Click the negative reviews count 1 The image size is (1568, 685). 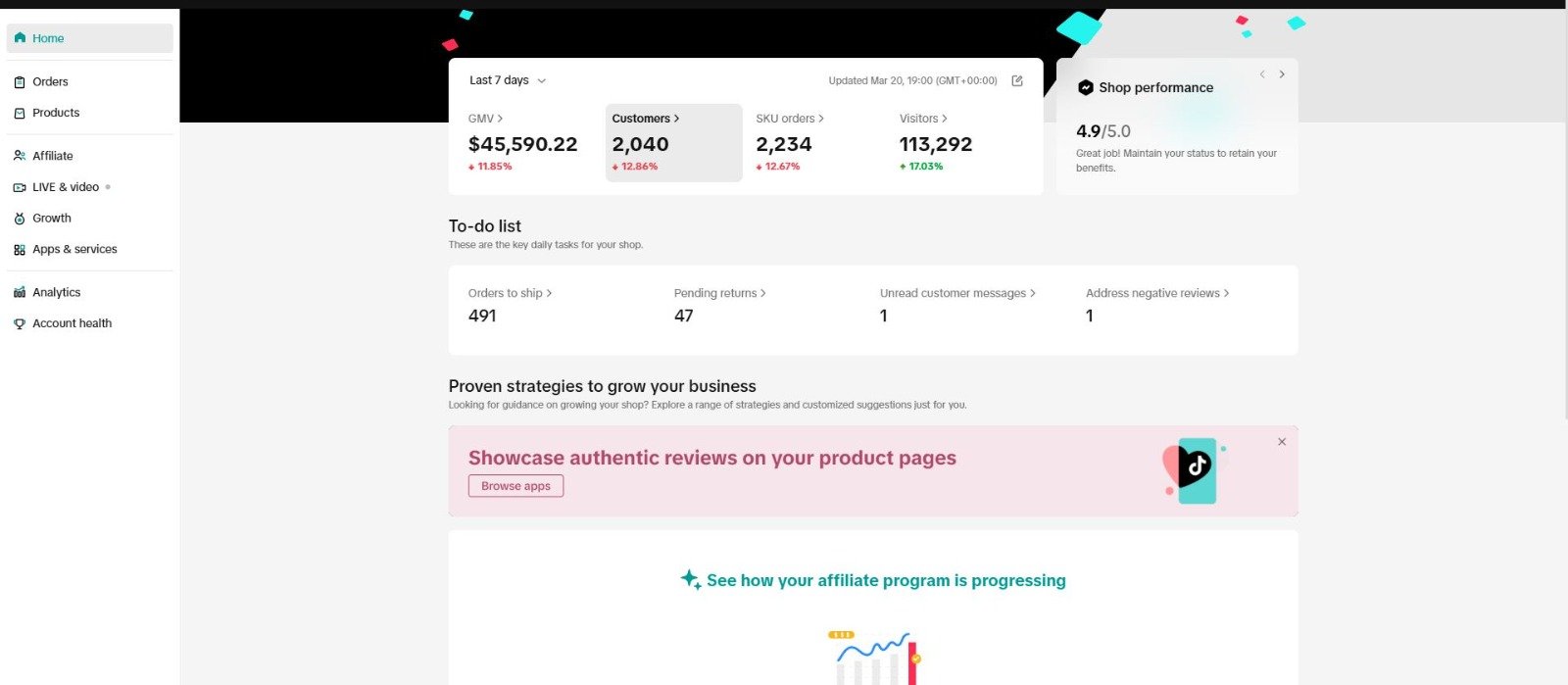[x=1090, y=316]
